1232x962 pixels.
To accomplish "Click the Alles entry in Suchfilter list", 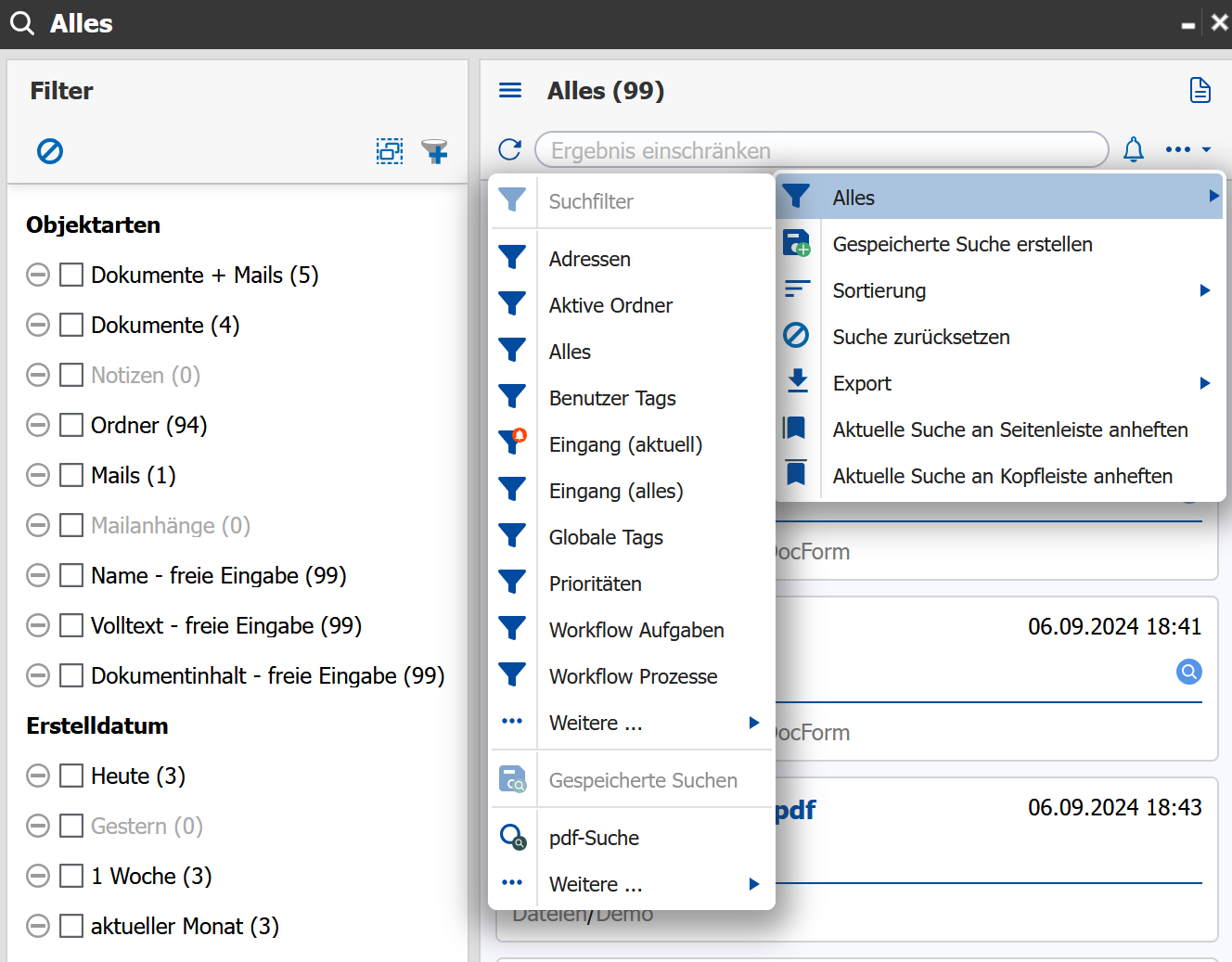I will tap(633, 352).
